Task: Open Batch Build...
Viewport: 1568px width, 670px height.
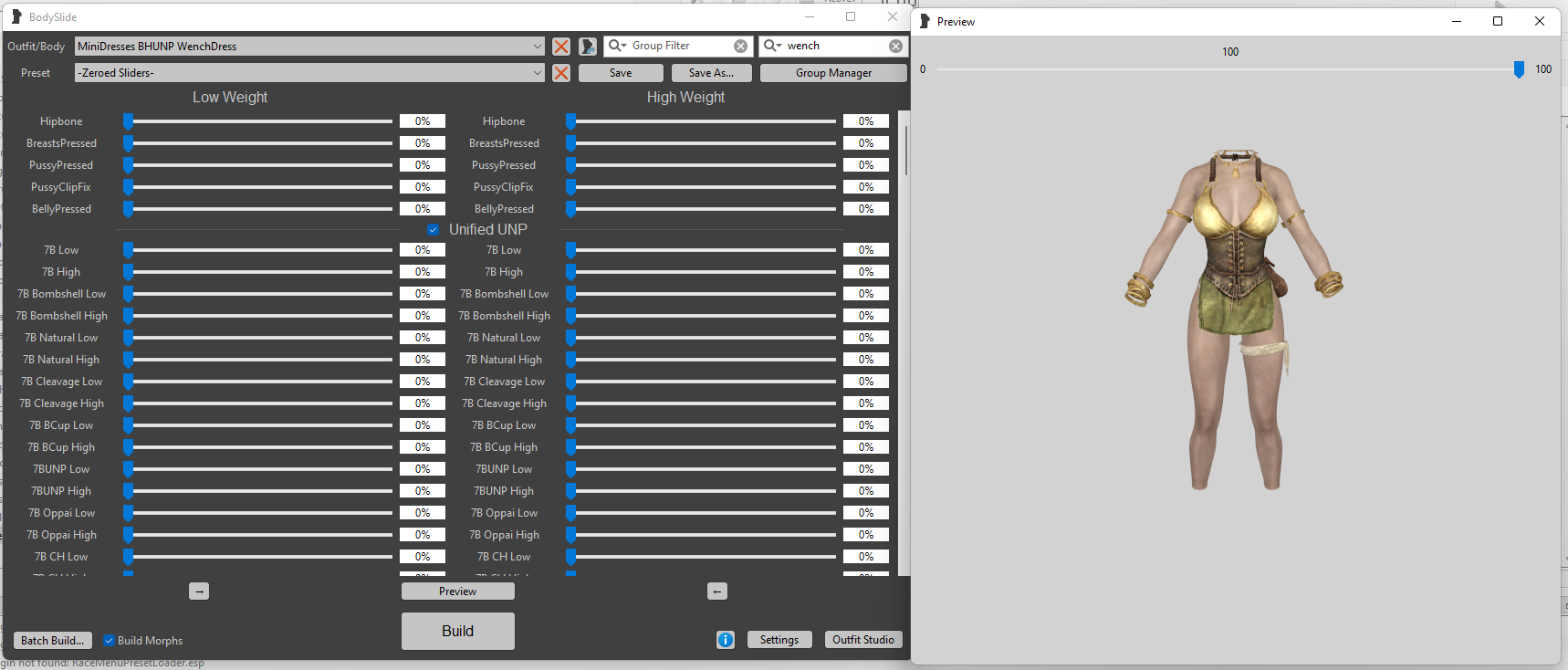Action: pyautogui.click(x=52, y=641)
